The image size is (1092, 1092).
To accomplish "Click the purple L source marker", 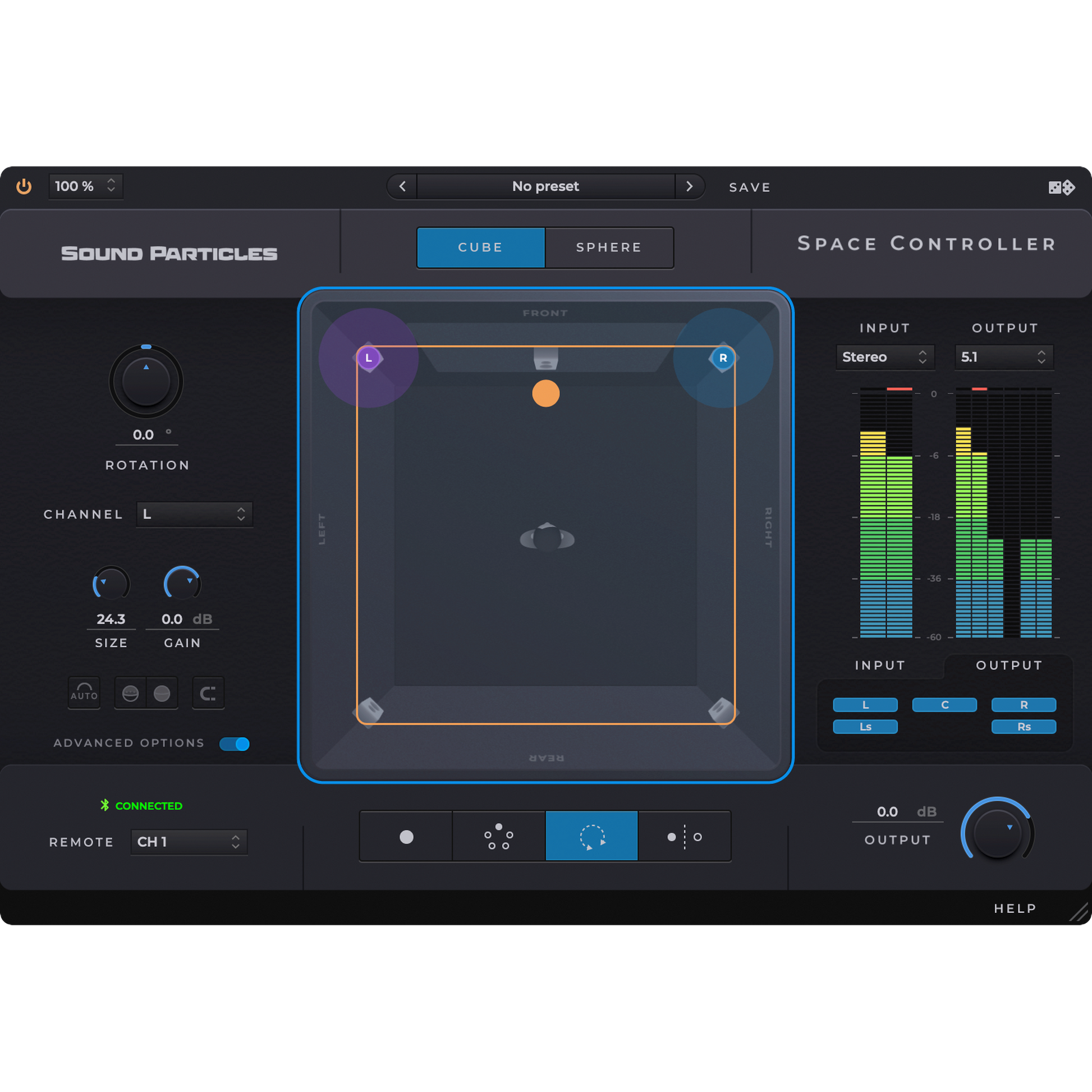I will click(369, 358).
